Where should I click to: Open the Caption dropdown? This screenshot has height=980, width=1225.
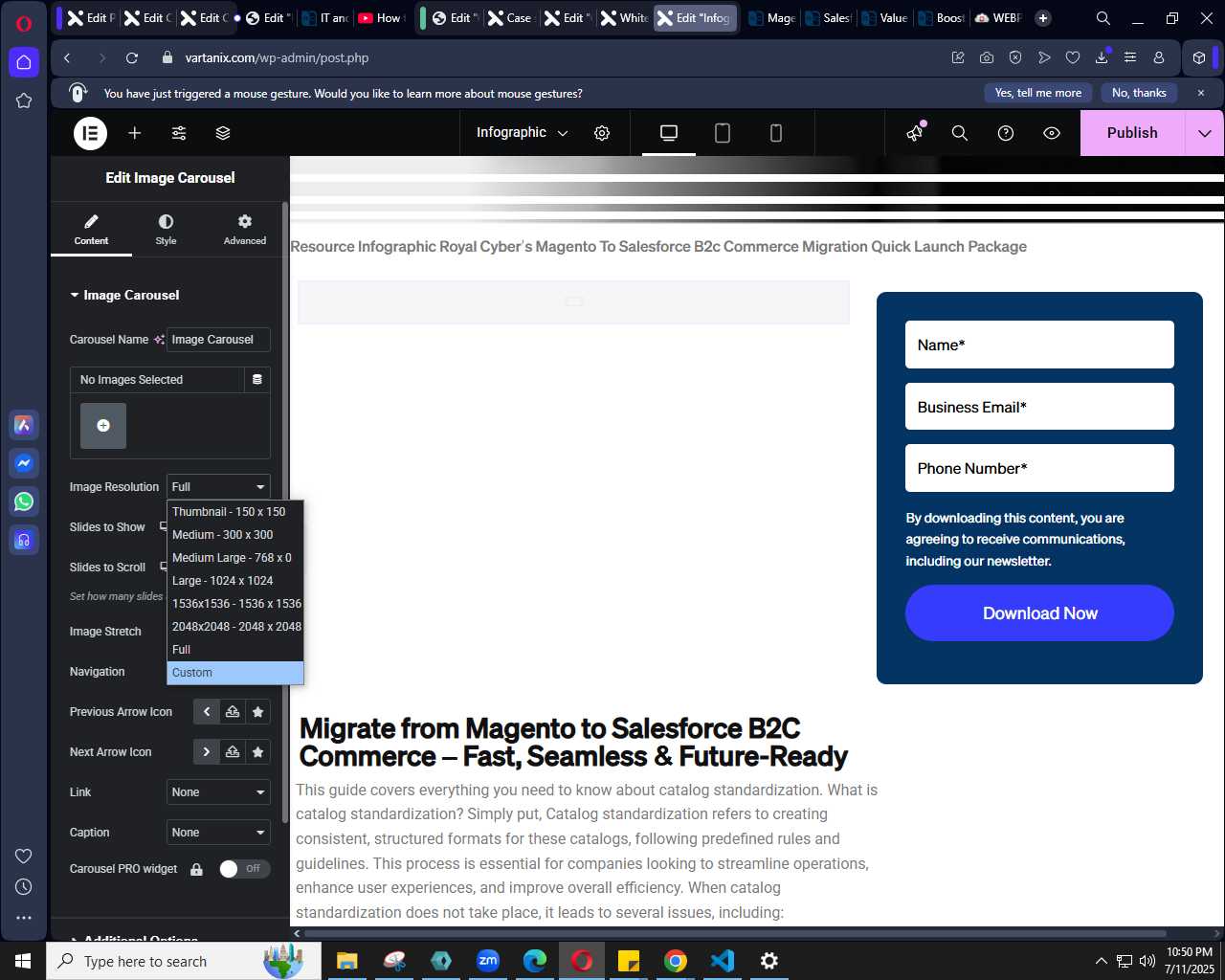[x=218, y=833]
